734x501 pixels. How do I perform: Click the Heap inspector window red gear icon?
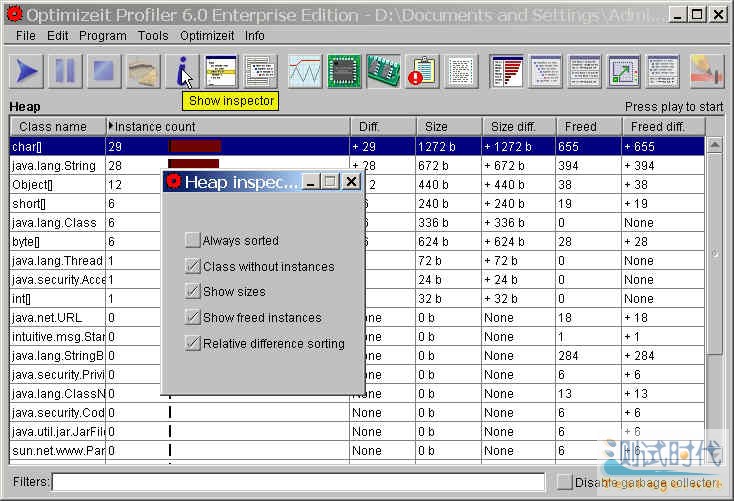(174, 182)
